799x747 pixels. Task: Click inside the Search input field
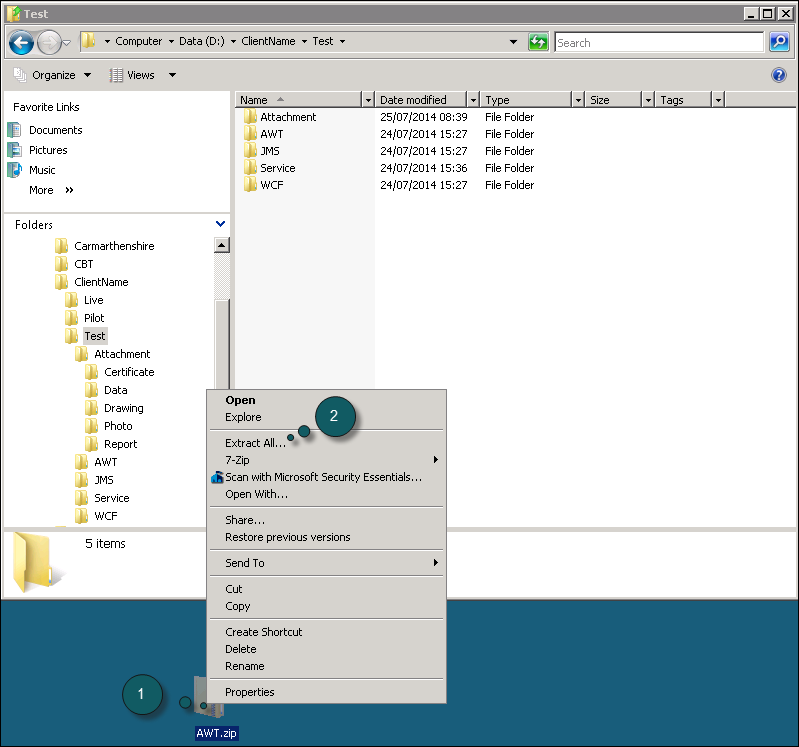pos(659,42)
